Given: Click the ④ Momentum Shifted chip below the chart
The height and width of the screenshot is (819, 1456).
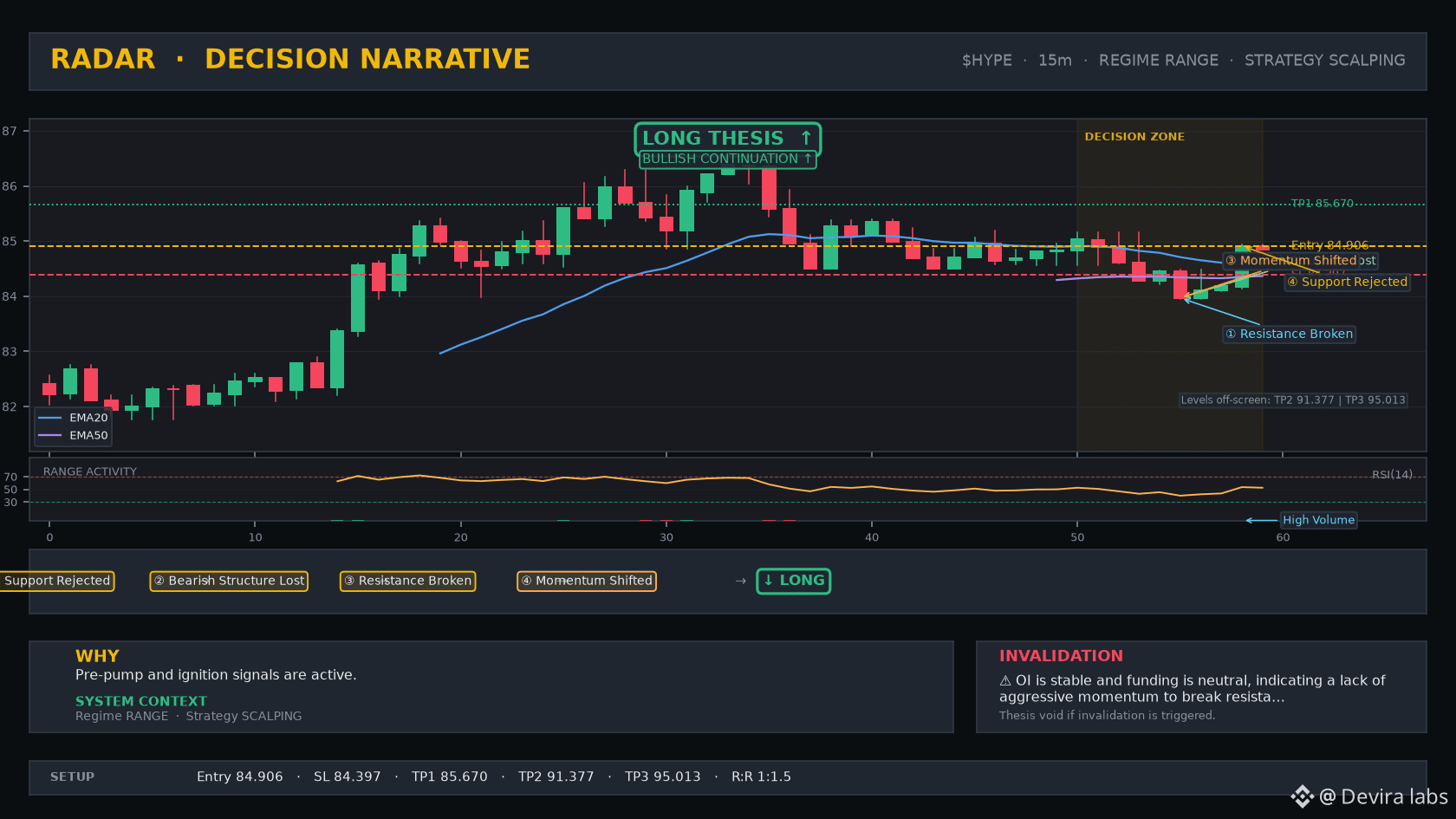Looking at the screenshot, I should point(587,581).
